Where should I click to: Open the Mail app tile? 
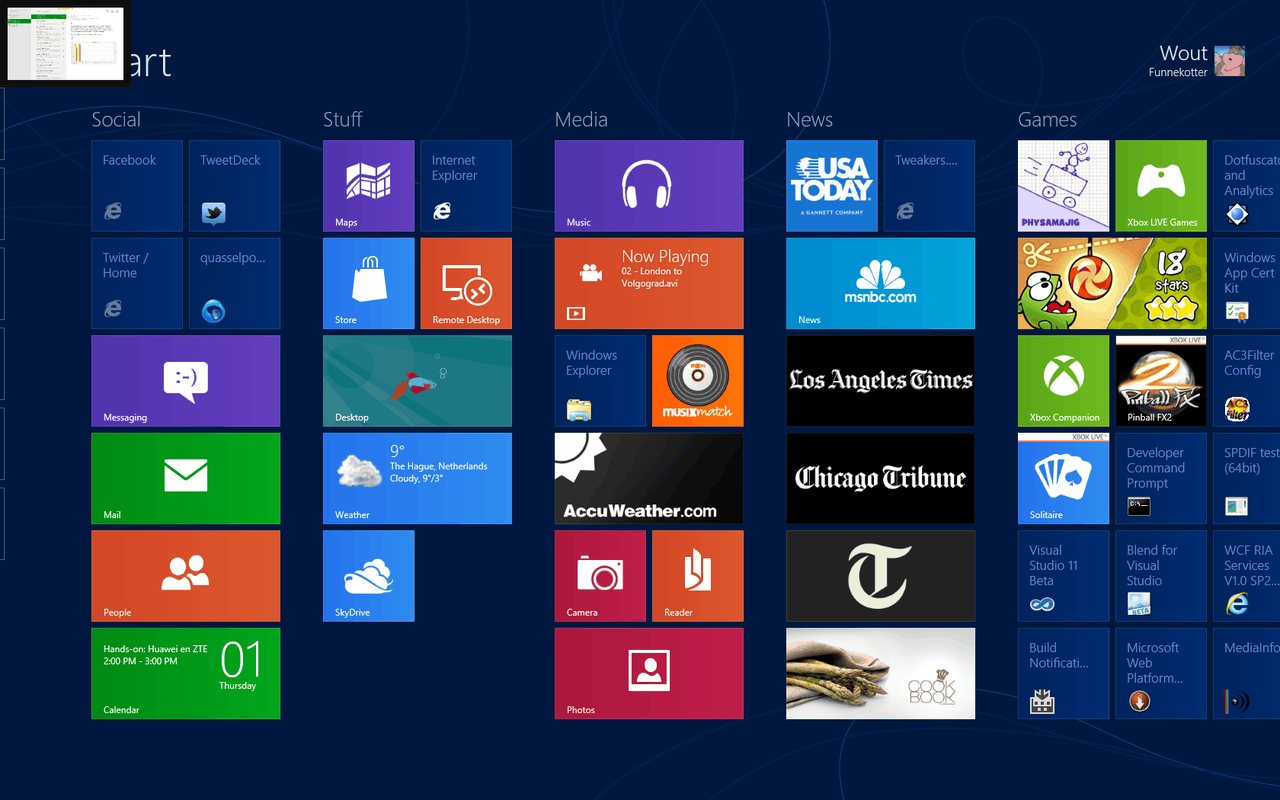click(x=186, y=478)
